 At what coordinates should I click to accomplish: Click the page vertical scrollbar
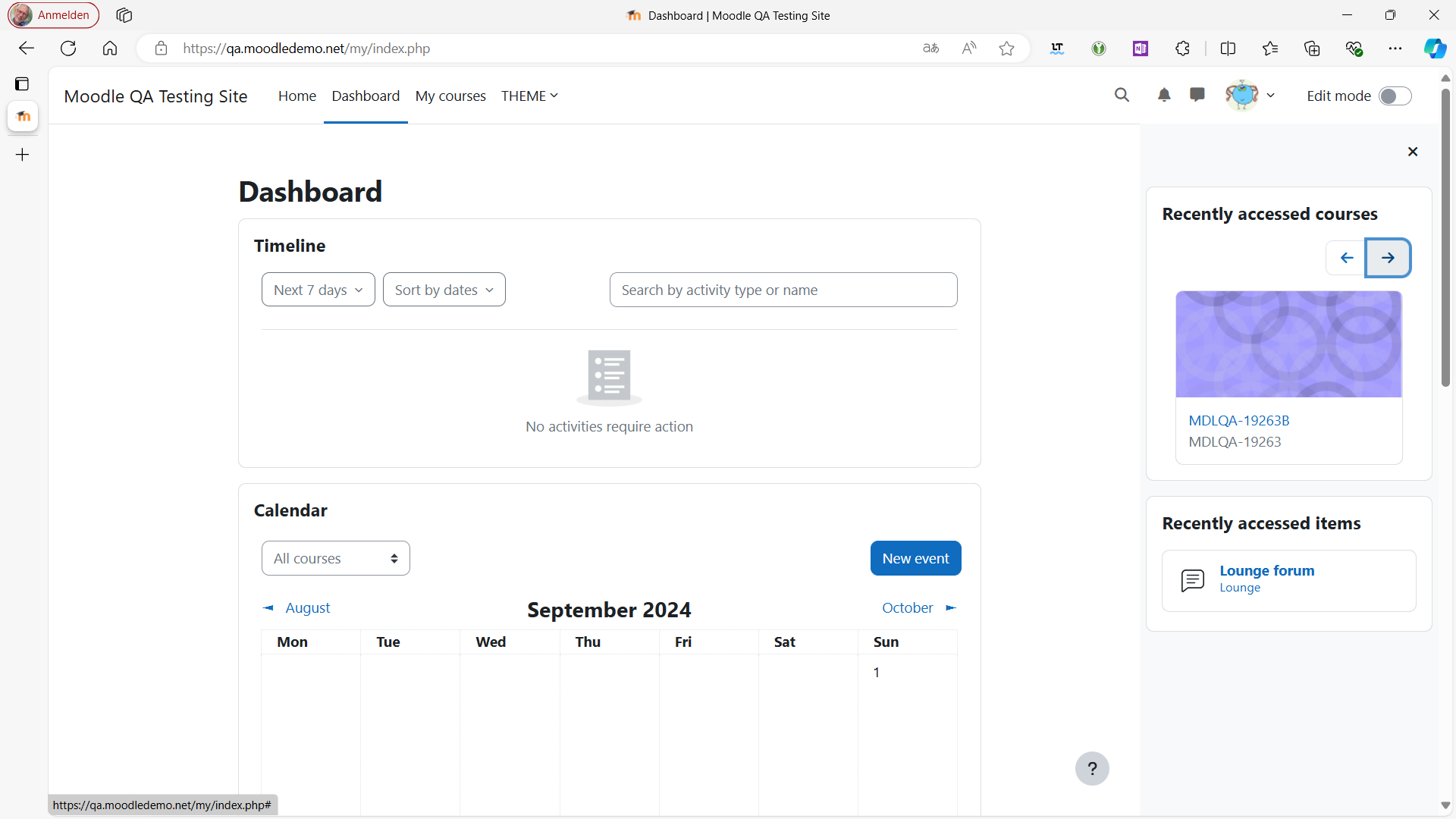(x=1445, y=237)
